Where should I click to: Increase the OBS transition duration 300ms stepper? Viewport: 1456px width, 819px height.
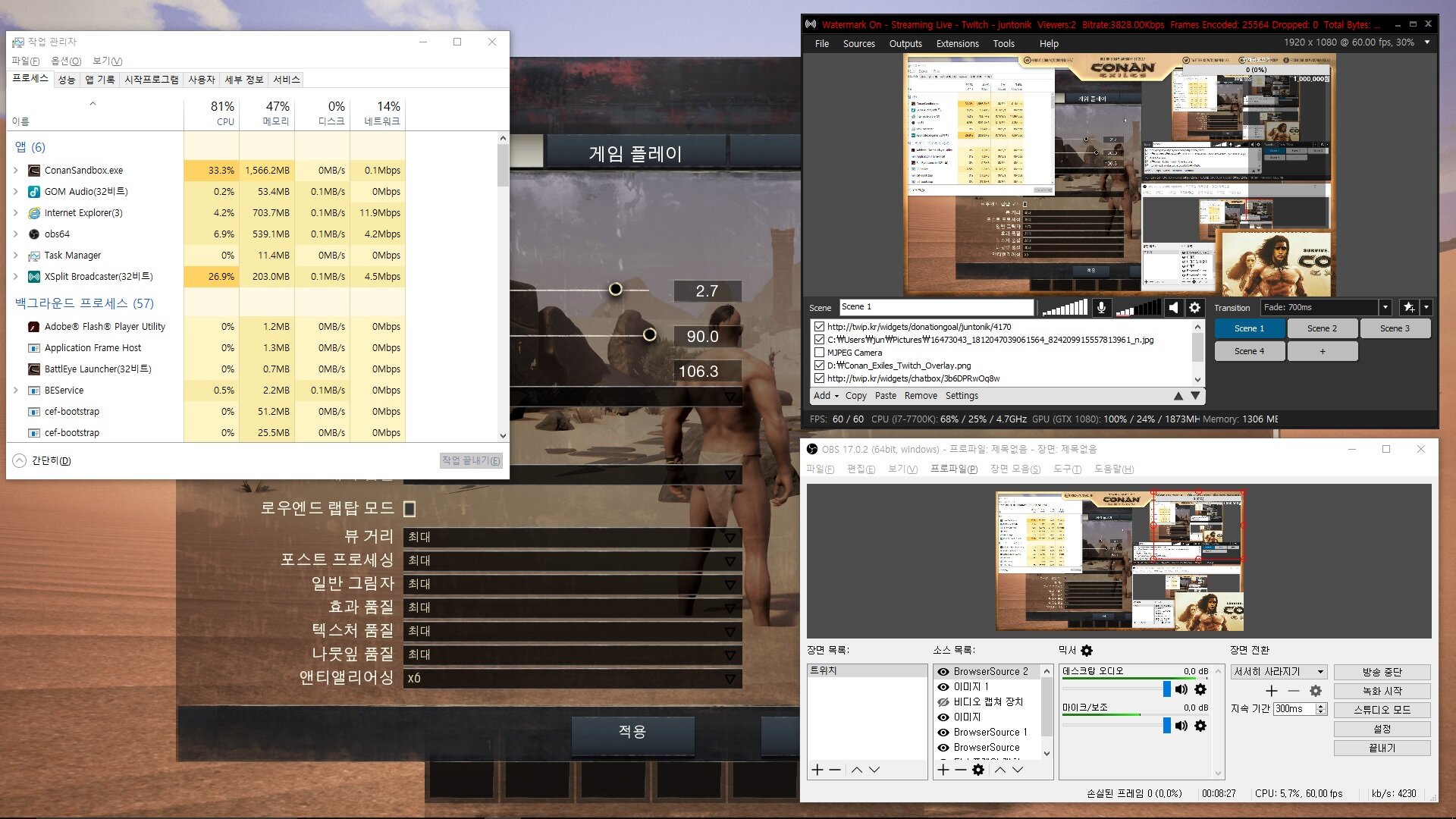coord(1321,706)
